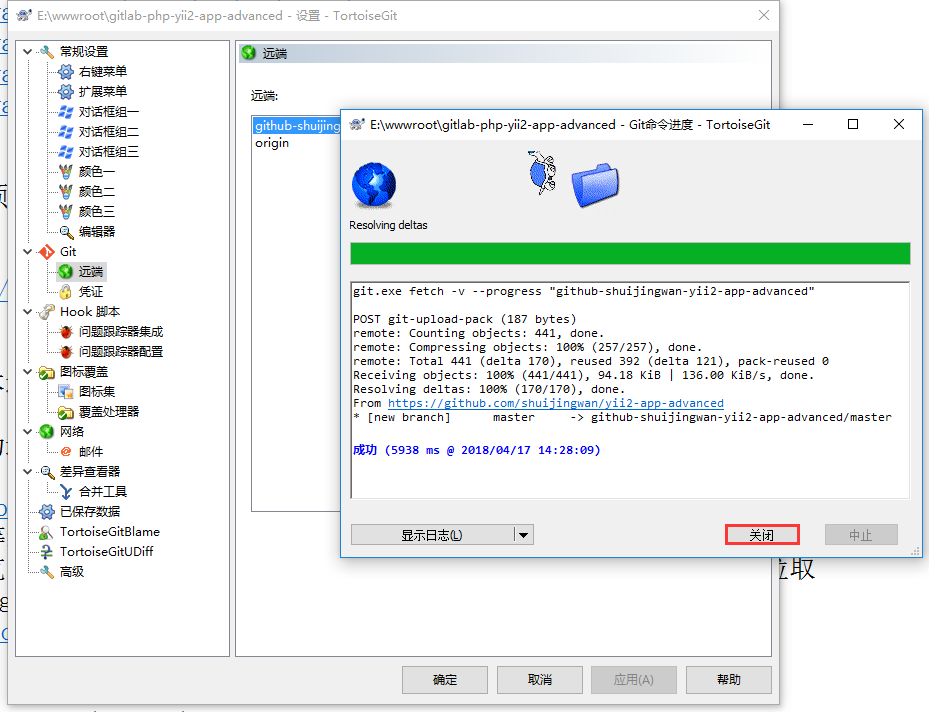Select 合并工具 in settings tree
The image size is (929, 712).
coord(102,492)
